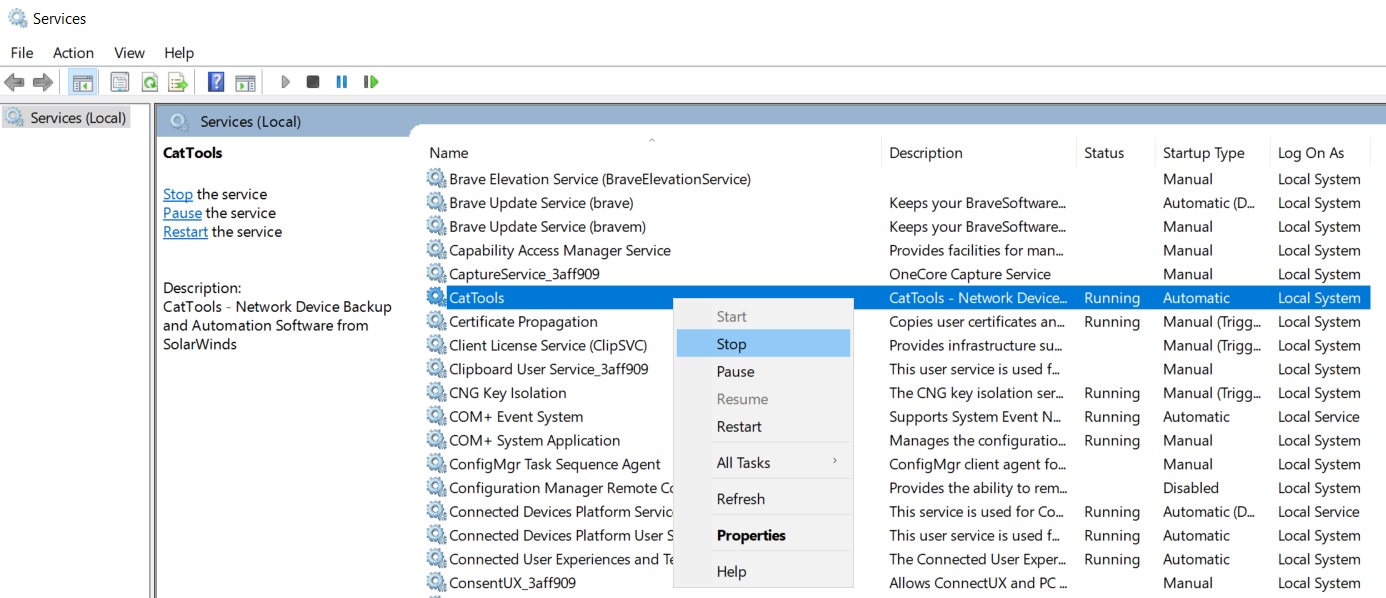Click the back navigation arrow
1386x598 pixels.
[x=15, y=82]
